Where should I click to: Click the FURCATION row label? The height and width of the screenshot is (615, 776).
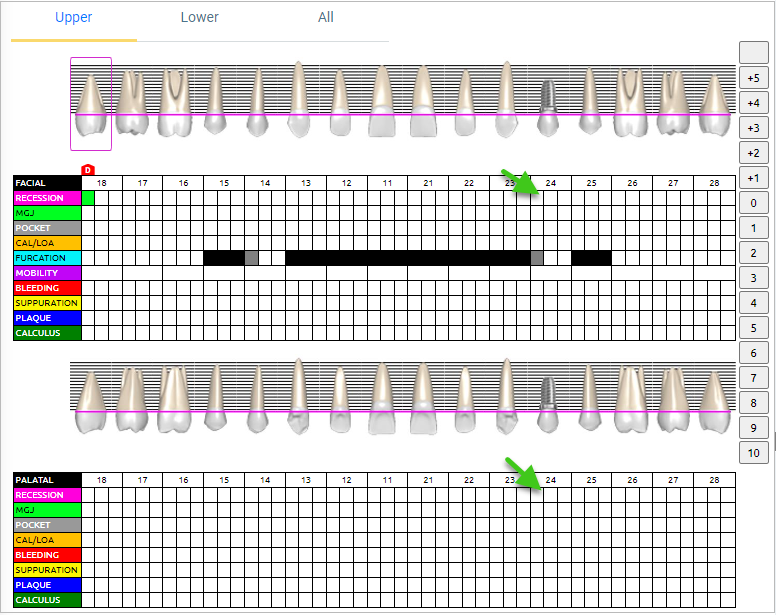click(x=47, y=258)
